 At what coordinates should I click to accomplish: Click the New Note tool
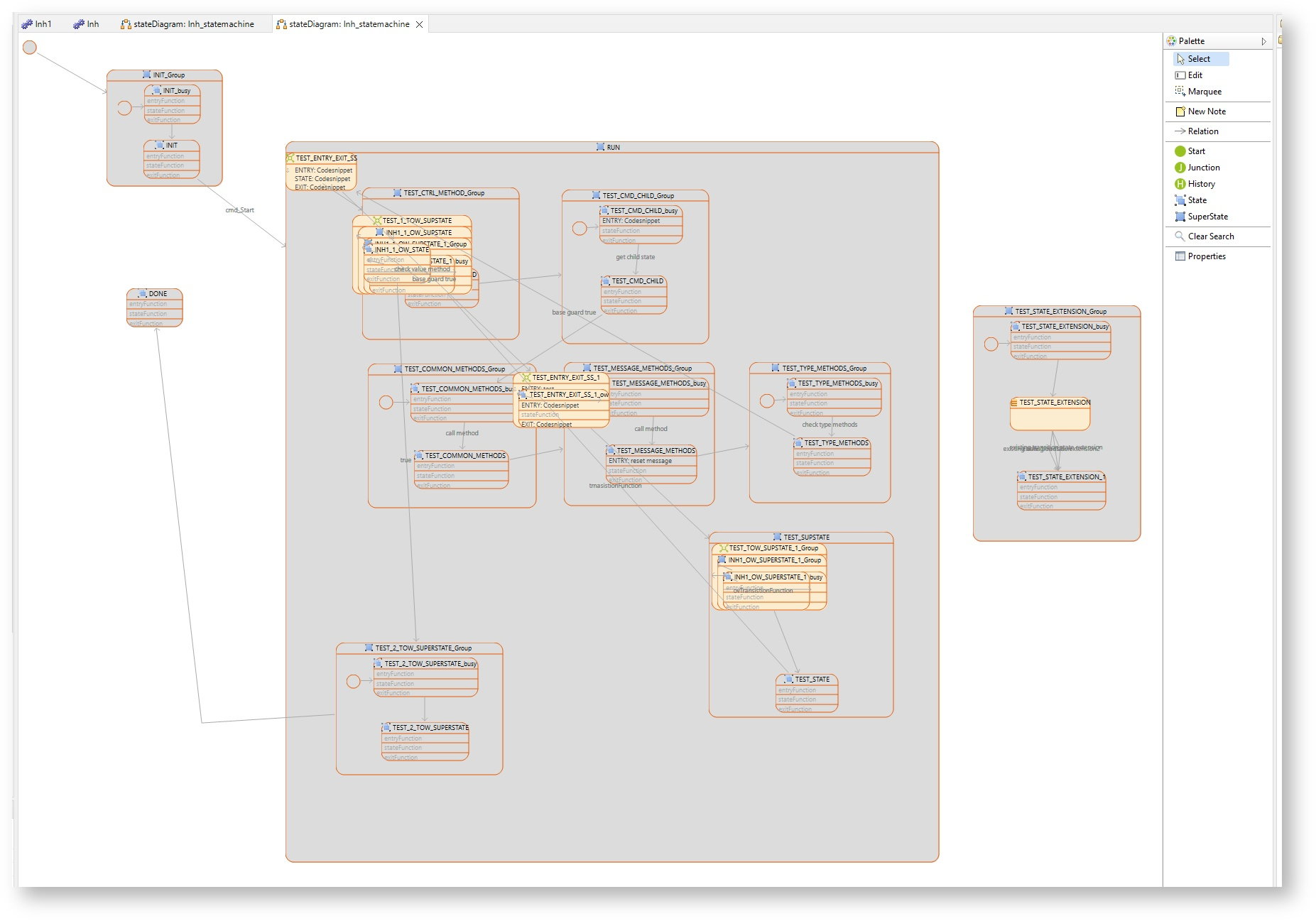pos(1206,111)
